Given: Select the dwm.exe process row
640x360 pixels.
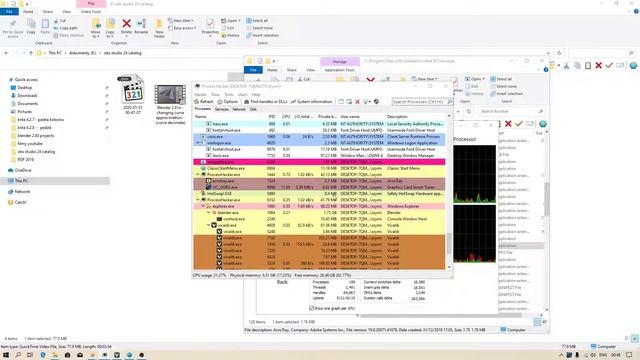Looking at the screenshot, I should pos(319,156).
